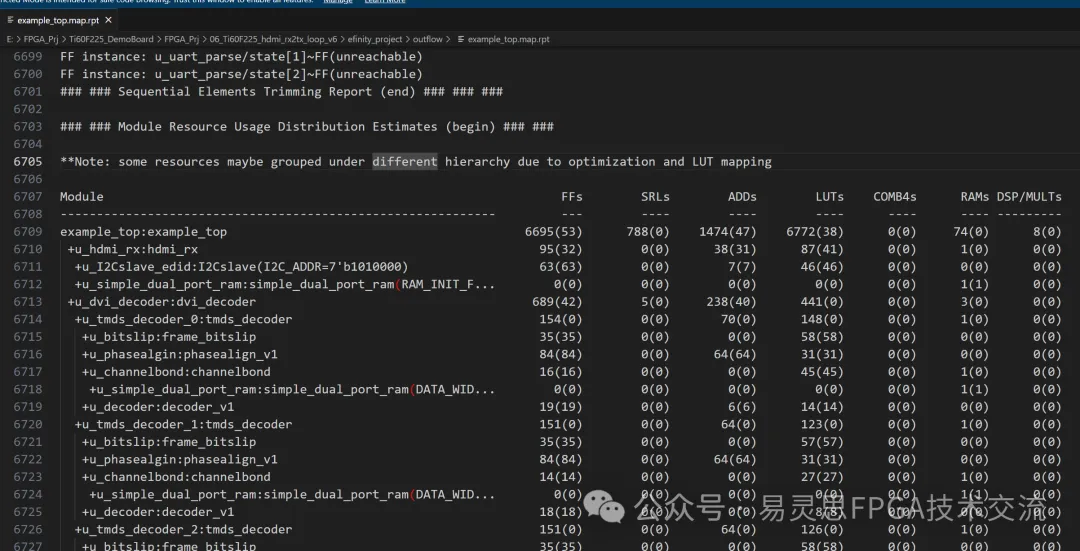The height and width of the screenshot is (551, 1080).
Task: Click the file icon on the editor tab
Action: [10, 21]
